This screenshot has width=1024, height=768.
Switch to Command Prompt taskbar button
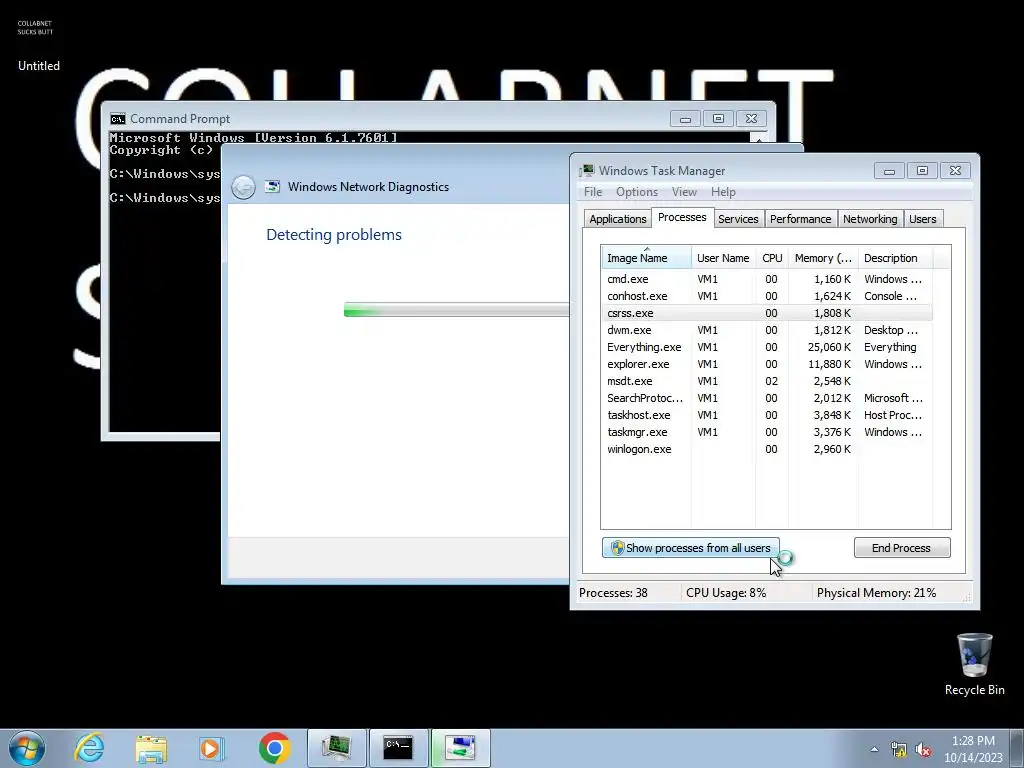pos(398,748)
